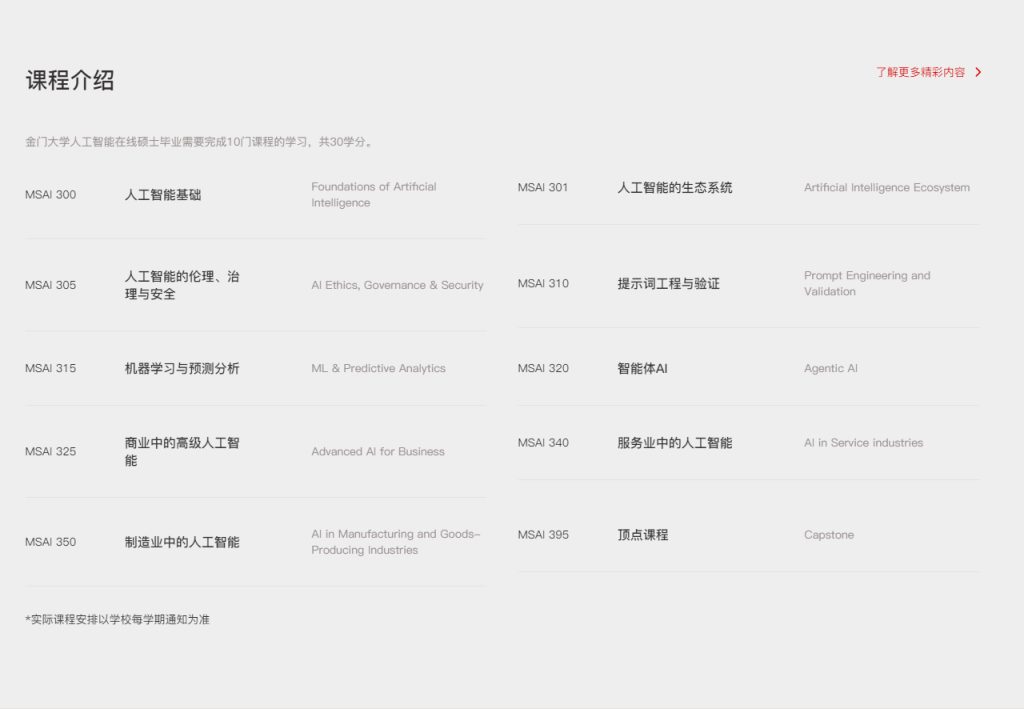Select the 提示词工程与验证 course

click(x=668, y=284)
